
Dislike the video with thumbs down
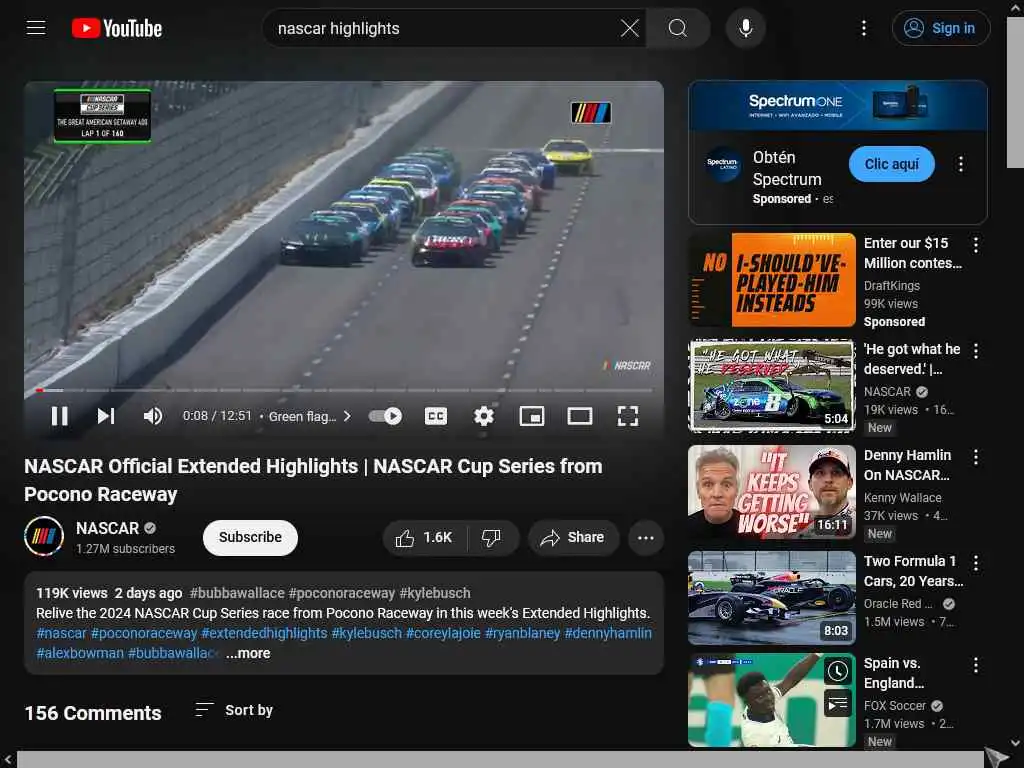[492, 537]
